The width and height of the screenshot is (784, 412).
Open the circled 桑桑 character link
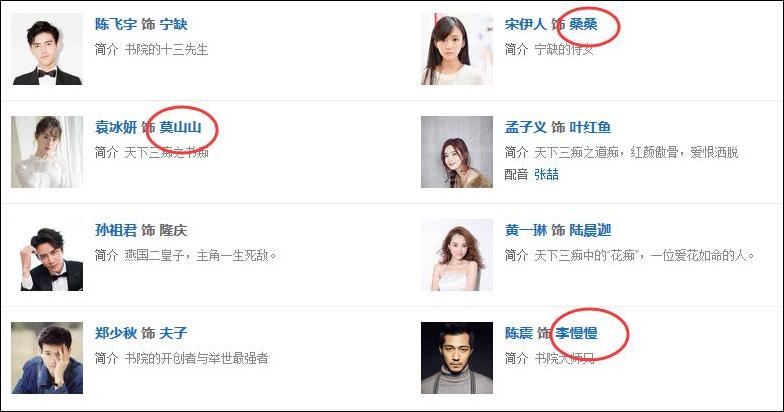583,24
